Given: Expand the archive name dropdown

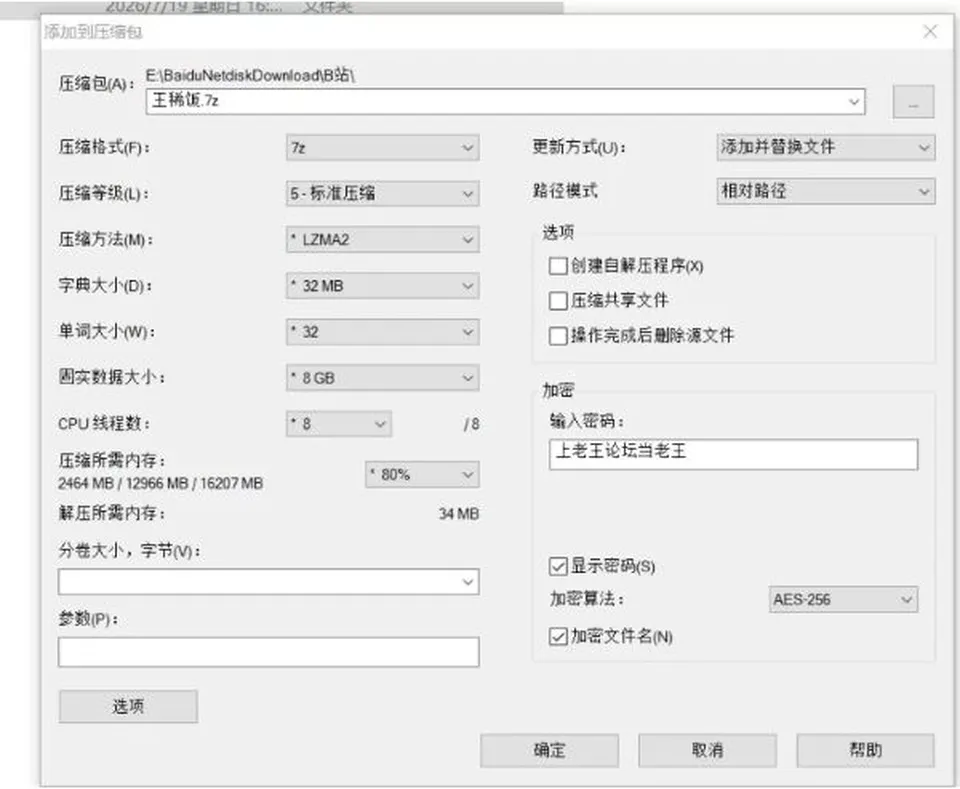Looking at the screenshot, I should (x=854, y=102).
